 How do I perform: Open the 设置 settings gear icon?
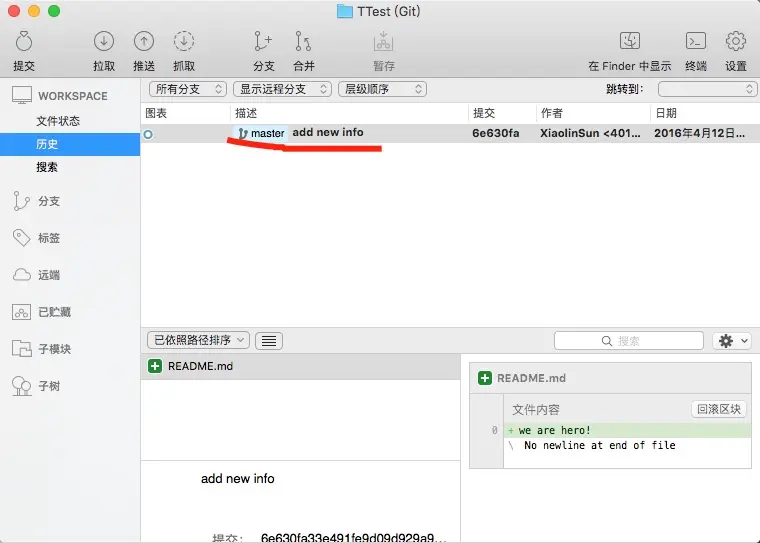pos(735,41)
